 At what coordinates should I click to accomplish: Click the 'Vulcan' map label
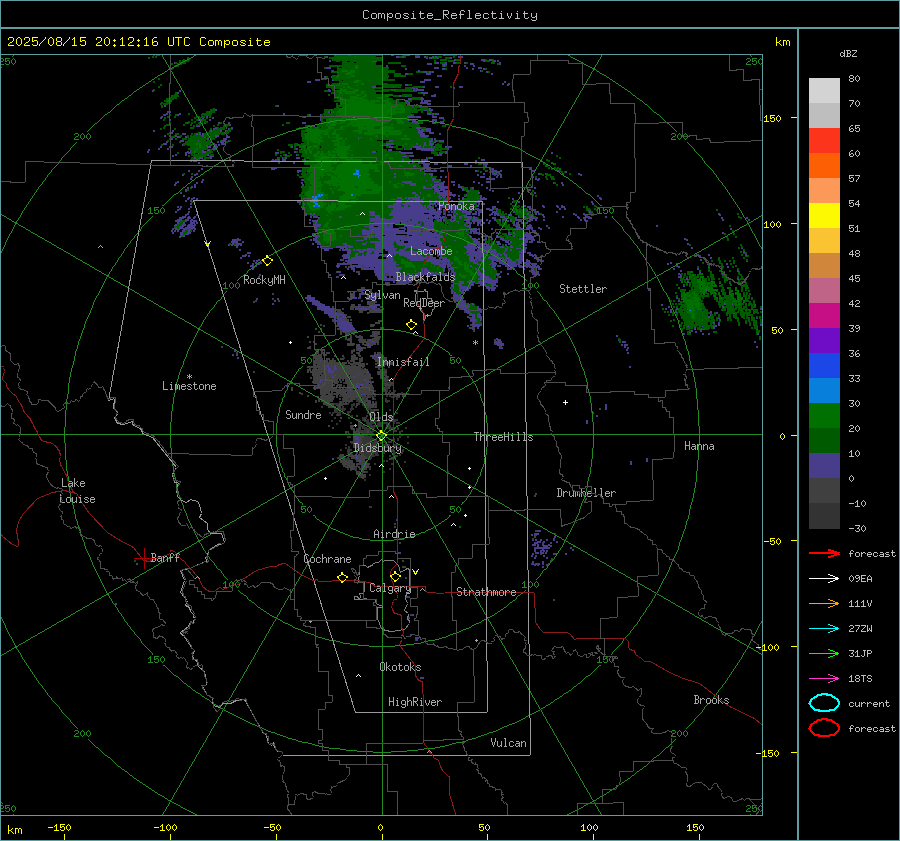click(x=508, y=743)
